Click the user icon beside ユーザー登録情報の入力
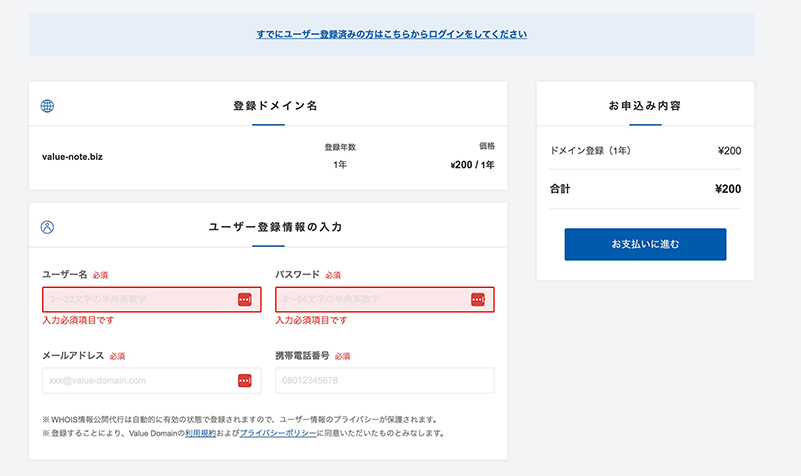Screen dimensions: 801x476 pos(47,227)
